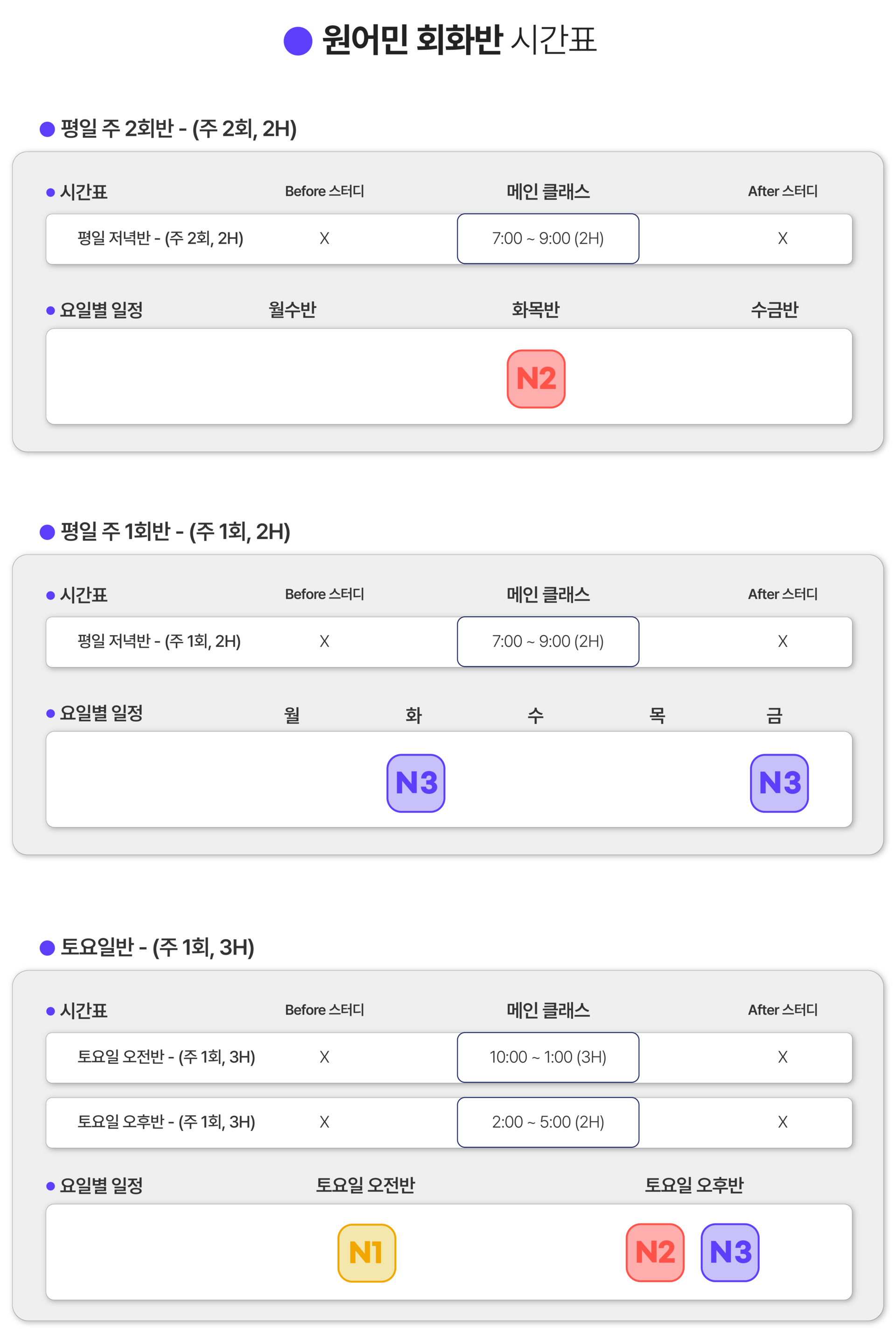Click the bullet beside 평일 주 2회반 heading

[47, 129]
